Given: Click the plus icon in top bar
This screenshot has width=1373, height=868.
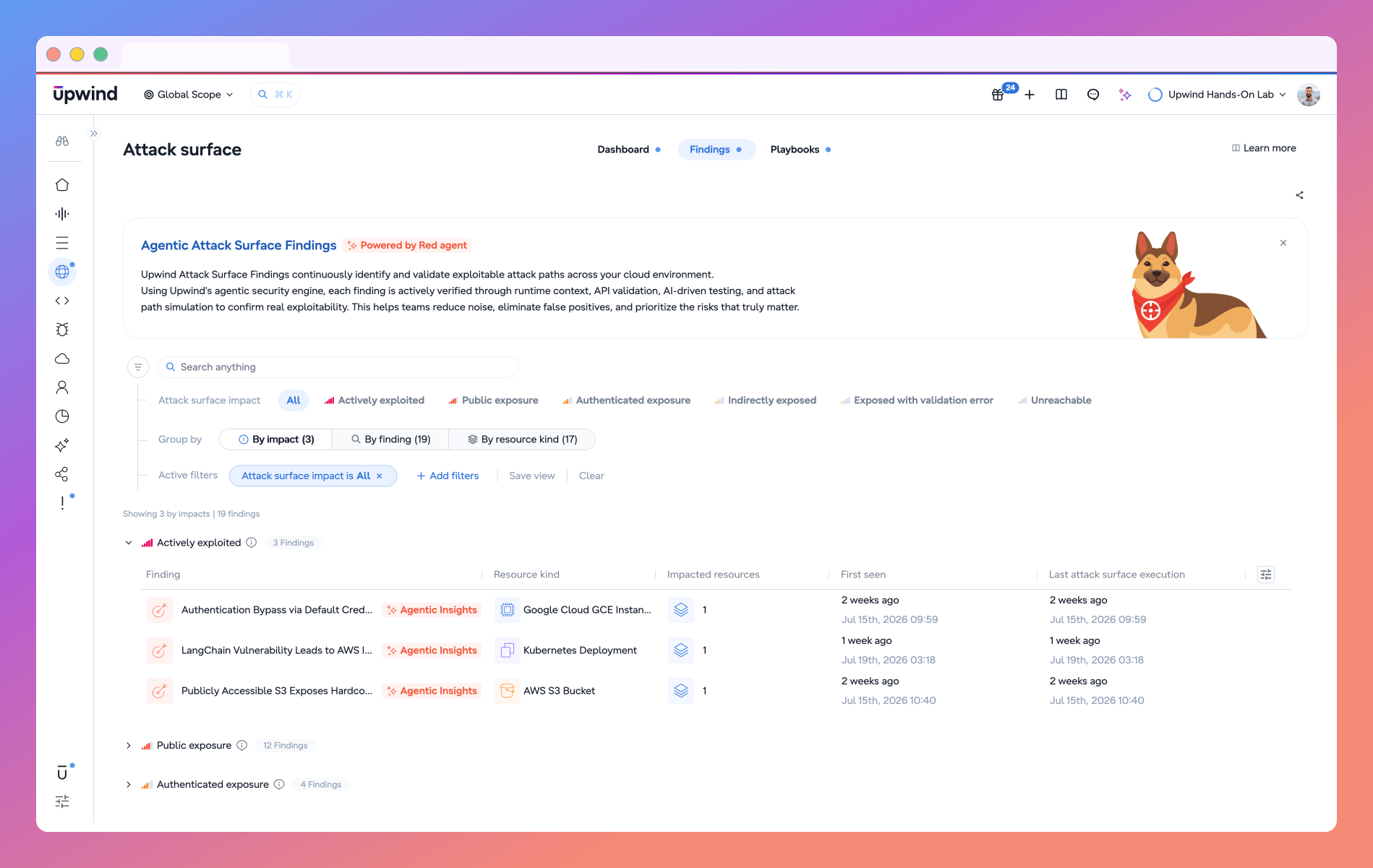Looking at the screenshot, I should pyautogui.click(x=1030, y=95).
